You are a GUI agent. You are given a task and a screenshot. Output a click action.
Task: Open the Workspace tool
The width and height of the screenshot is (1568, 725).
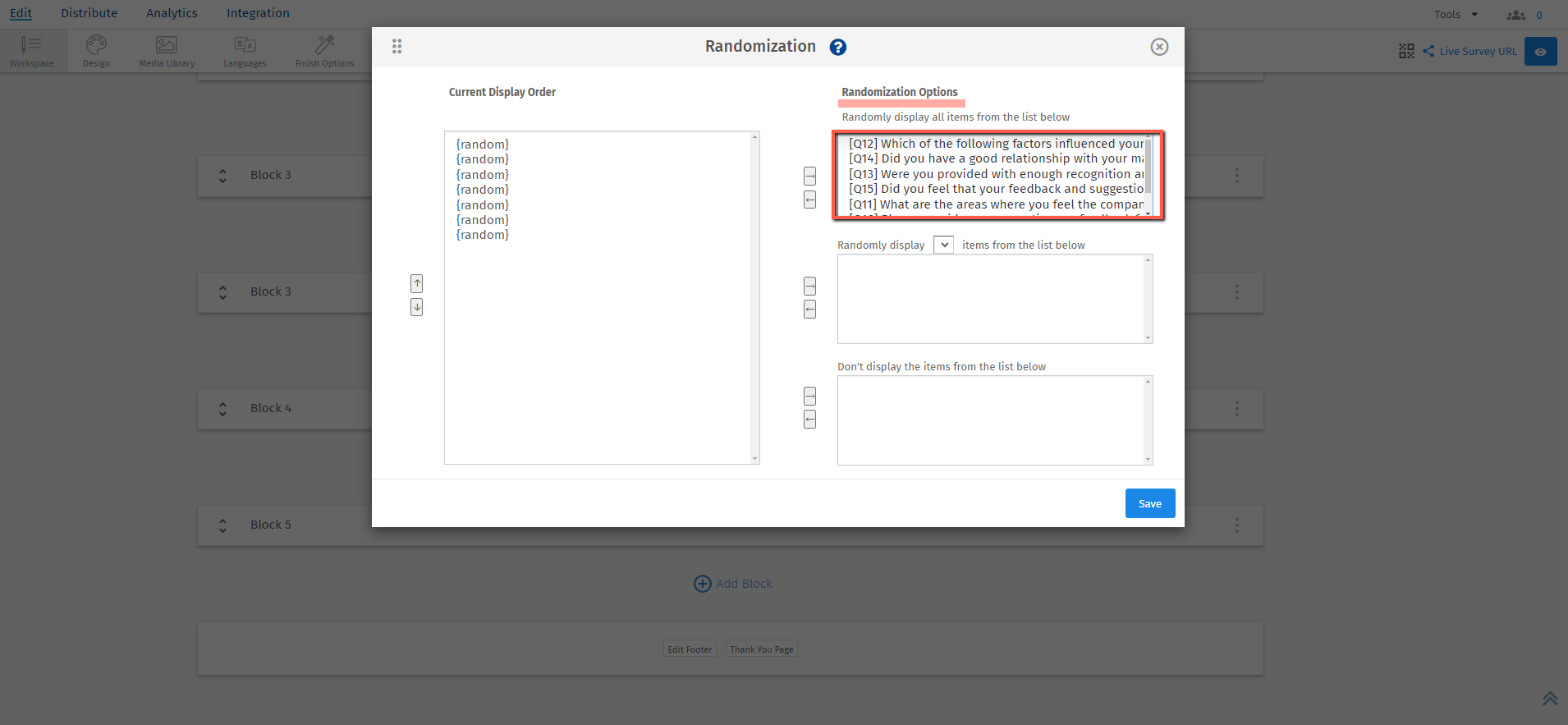point(32,51)
